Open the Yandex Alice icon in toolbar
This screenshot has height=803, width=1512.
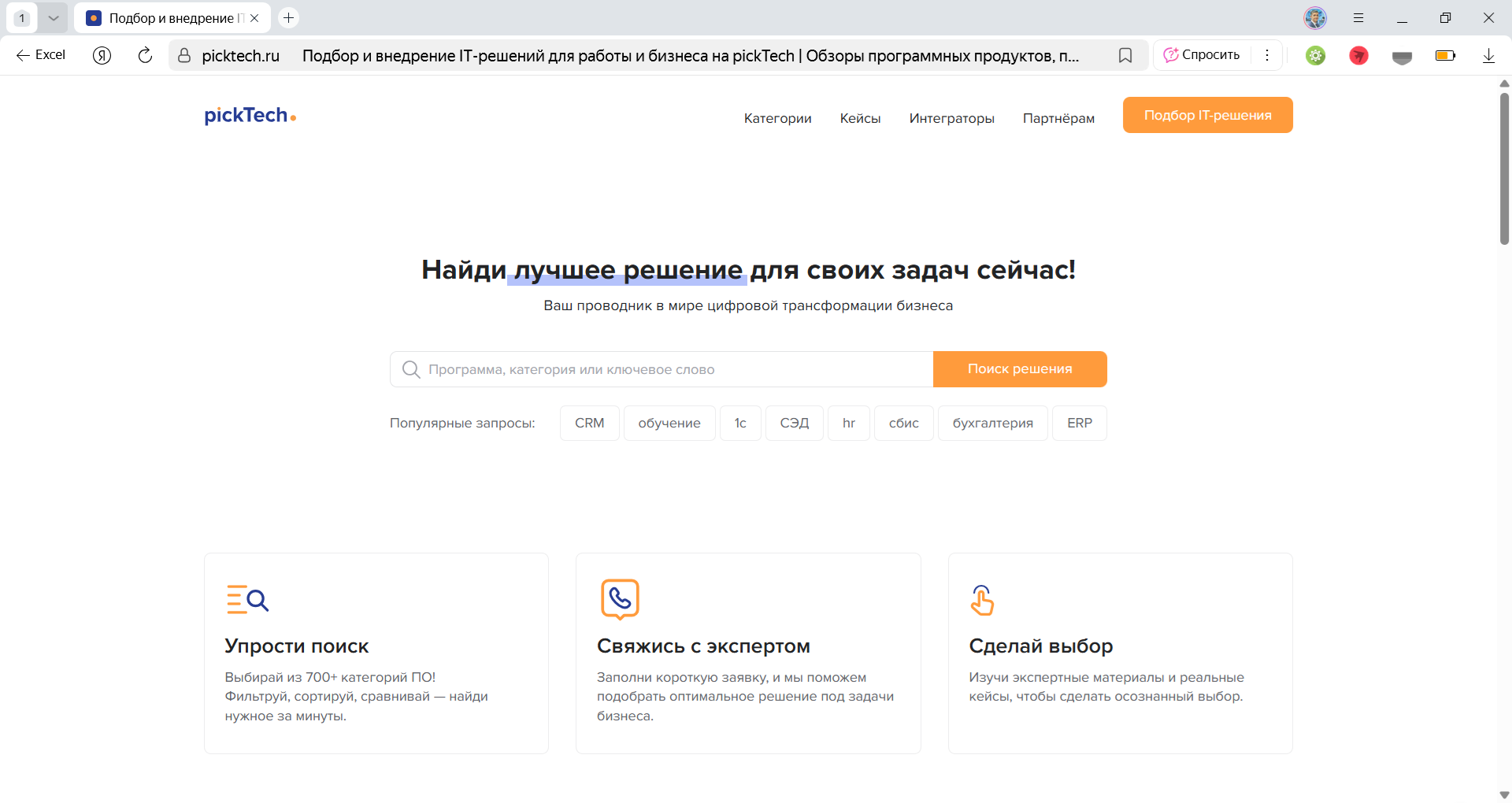pyautogui.click(x=102, y=55)
